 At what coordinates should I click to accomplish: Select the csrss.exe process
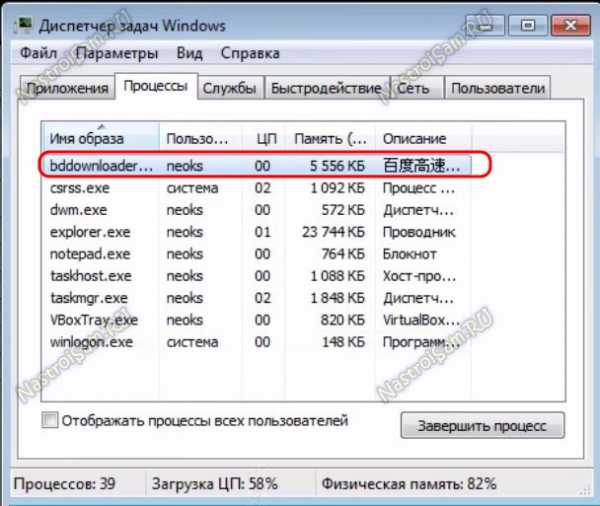[256, 188]
